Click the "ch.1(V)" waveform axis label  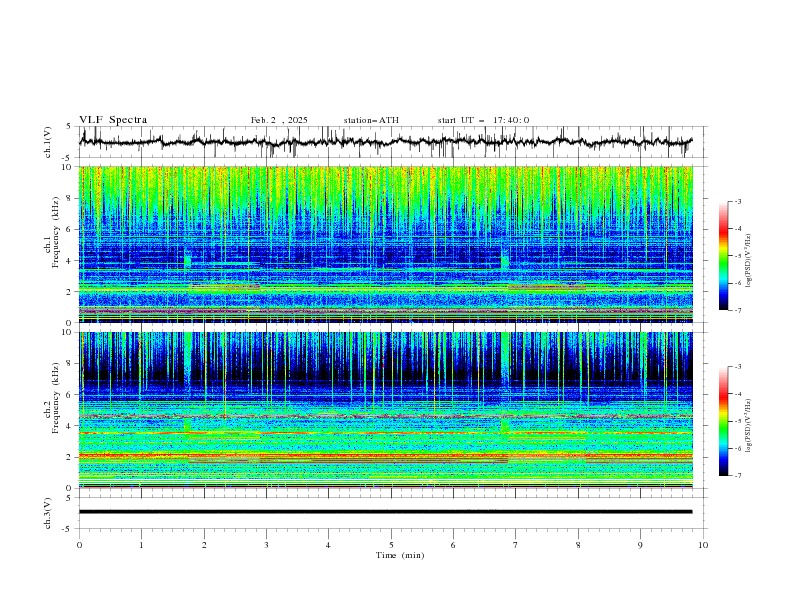(48, 142)
